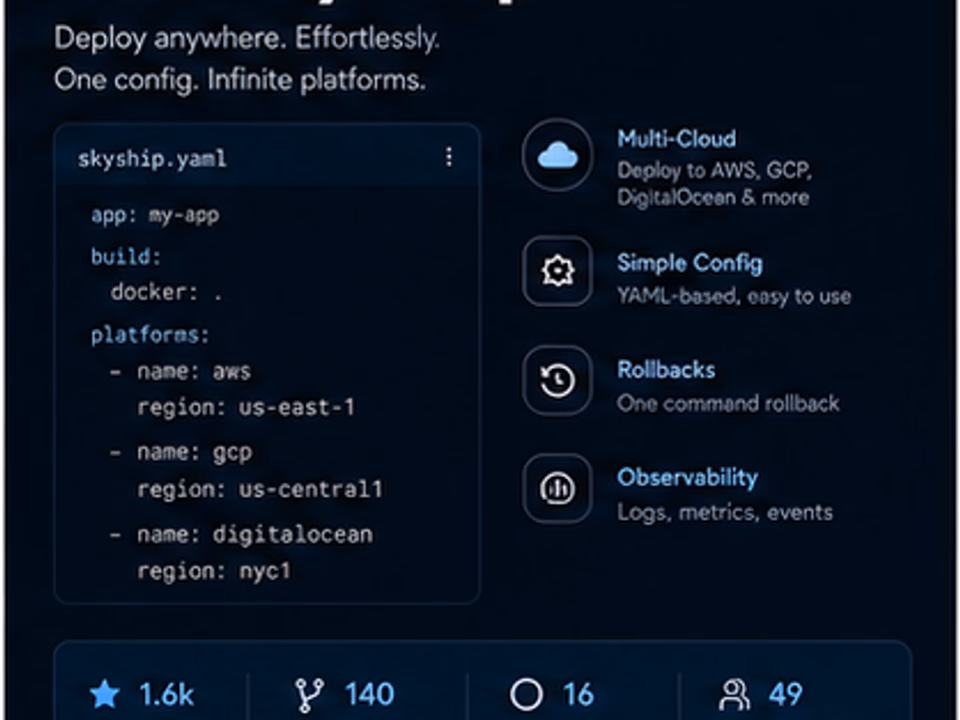Click the "Deploy anywhere. Effortlessly." tagline
This screenshot has height=720, width=960.
pyautogui.click(x=247, y=39)
